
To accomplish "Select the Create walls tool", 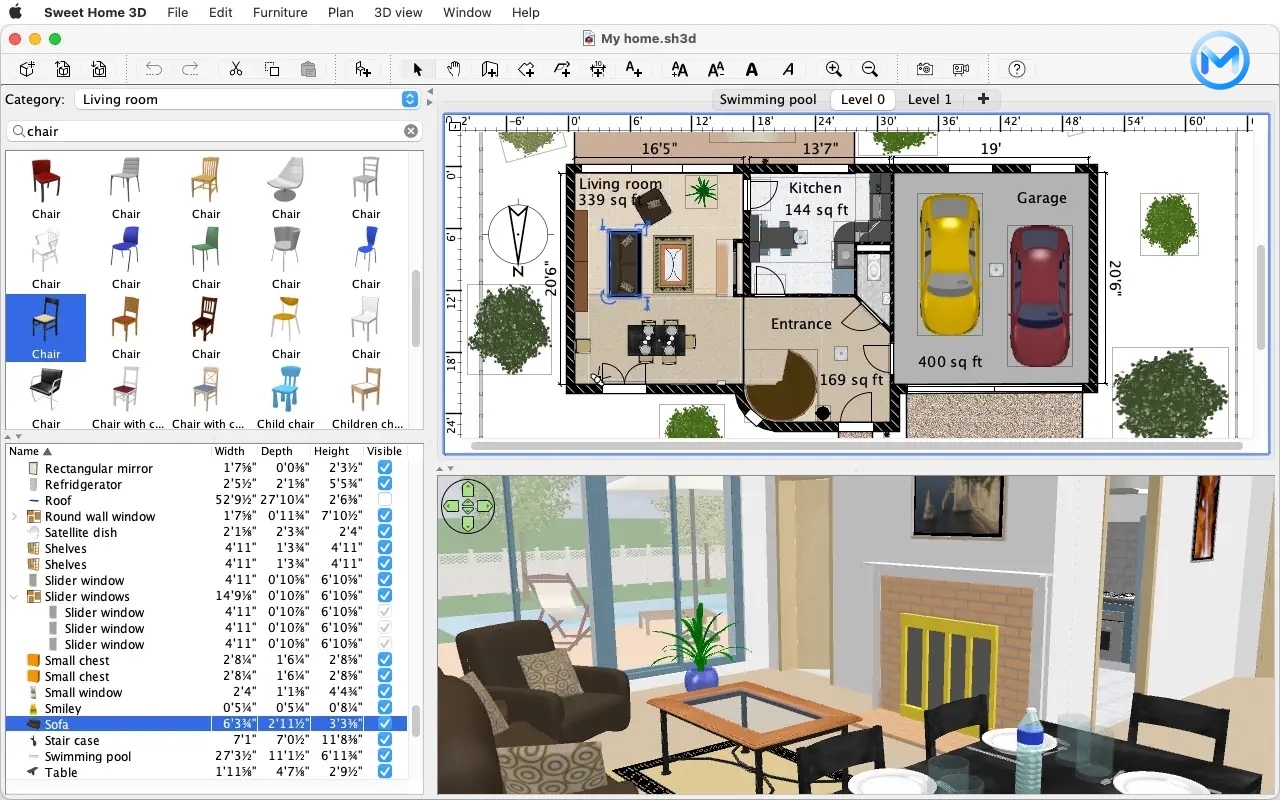I will coord(490,69).
